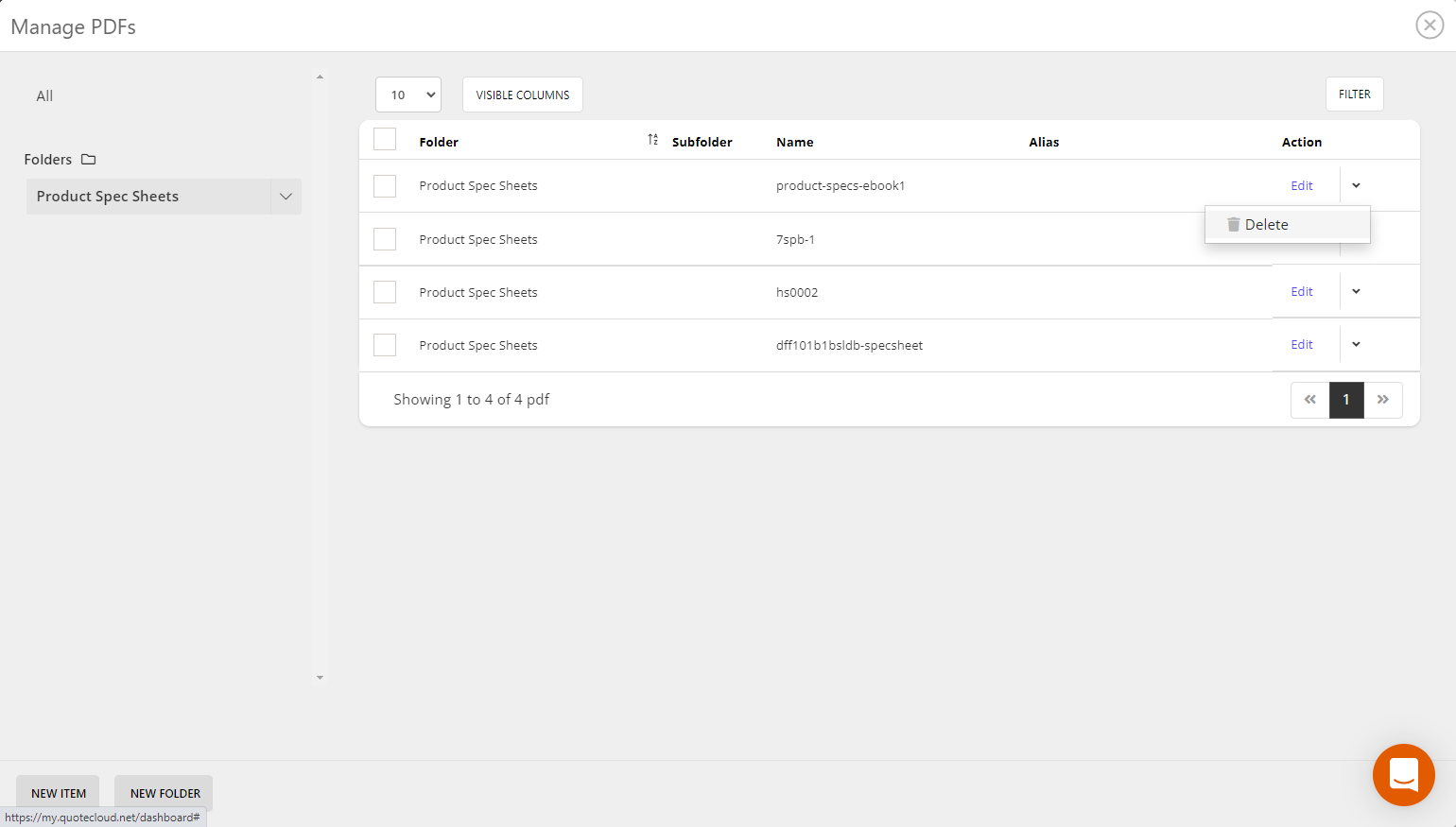Click the folder icon next to Folders
The width and height of the screenshot is (1456, 827).
89,160
